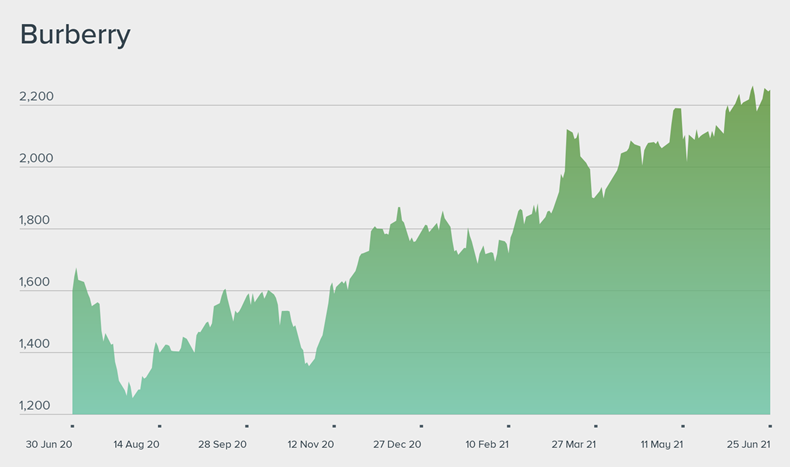The width and height of the screenshot is (790, 467).
Task: Select the 2,200 y-axis label
Action: point(36,97)
